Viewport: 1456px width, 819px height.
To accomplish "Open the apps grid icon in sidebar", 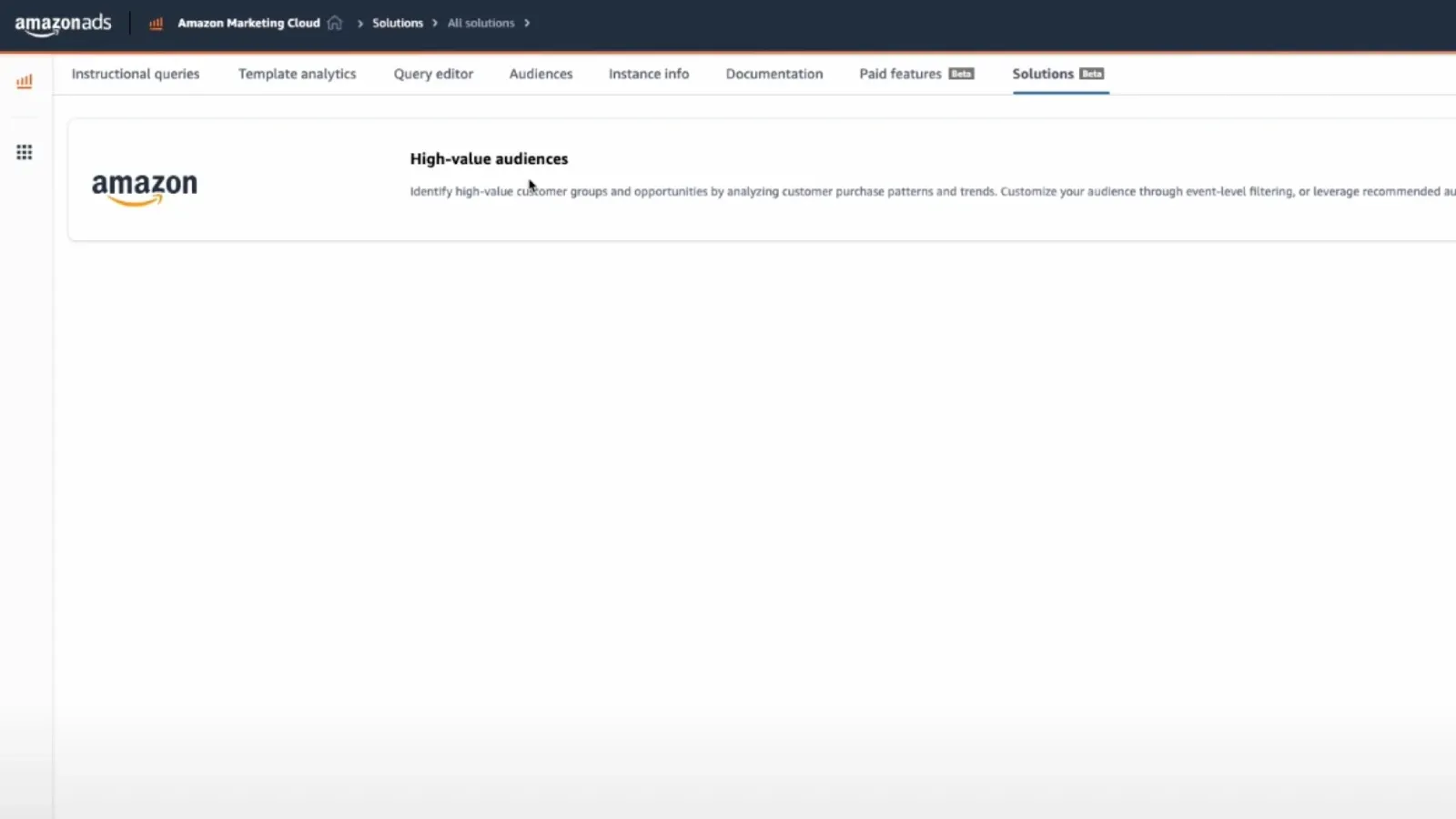I will tap(25, 152).
